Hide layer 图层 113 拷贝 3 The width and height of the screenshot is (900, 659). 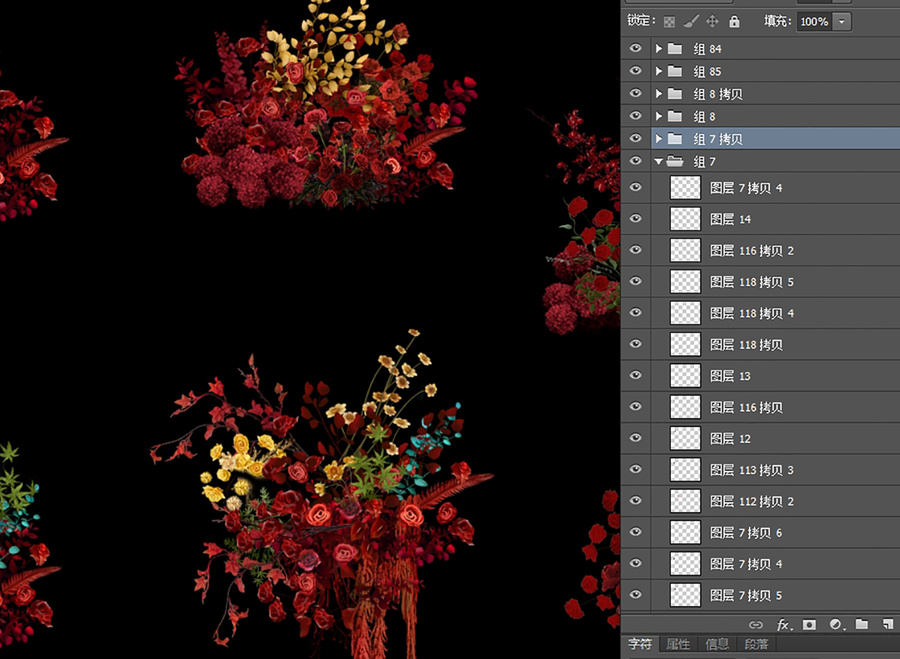(635, 469)
